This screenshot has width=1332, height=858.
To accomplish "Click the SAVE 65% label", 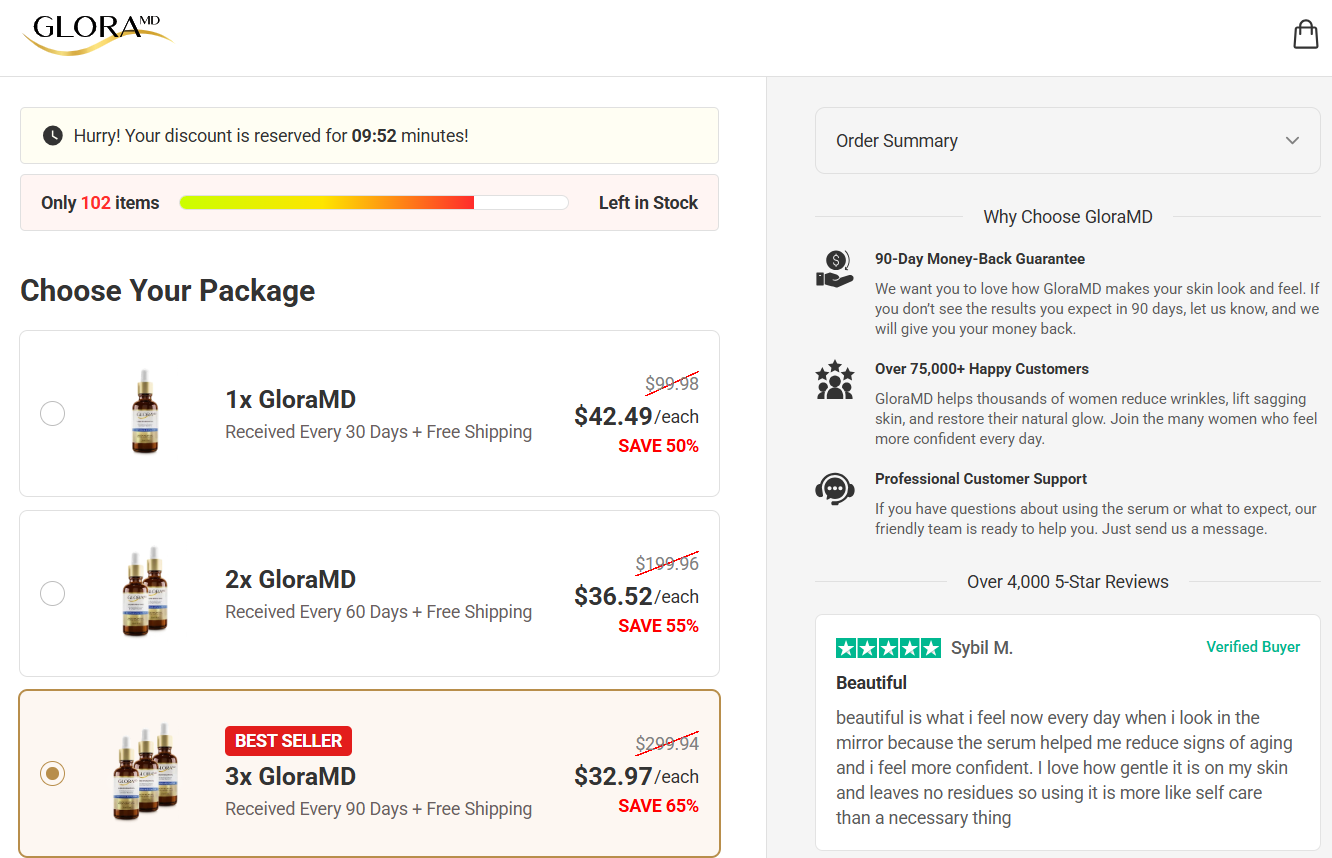I will pos(658,806).
